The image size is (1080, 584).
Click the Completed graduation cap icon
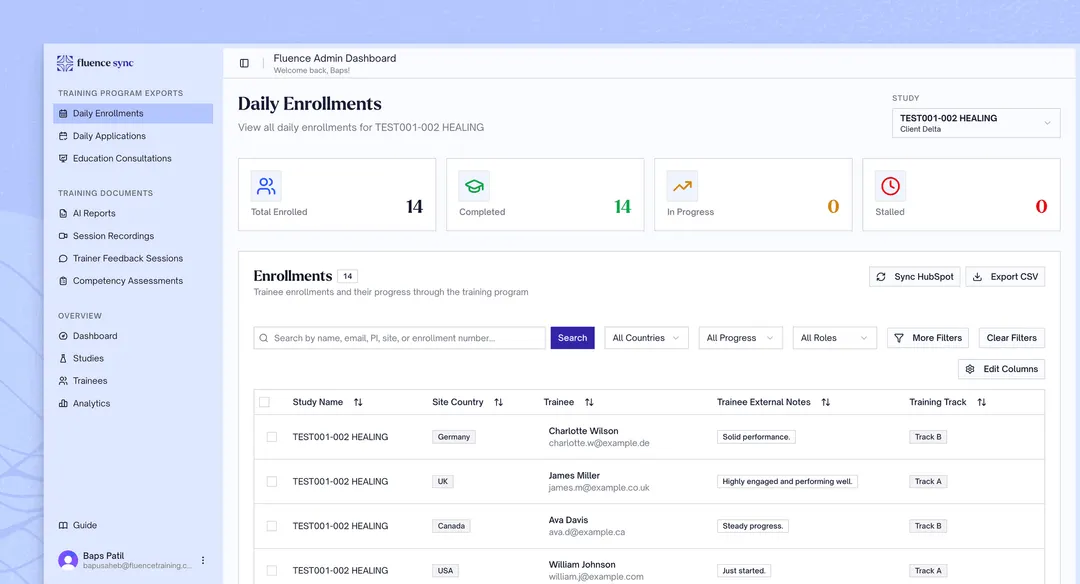tap(474, 186)
